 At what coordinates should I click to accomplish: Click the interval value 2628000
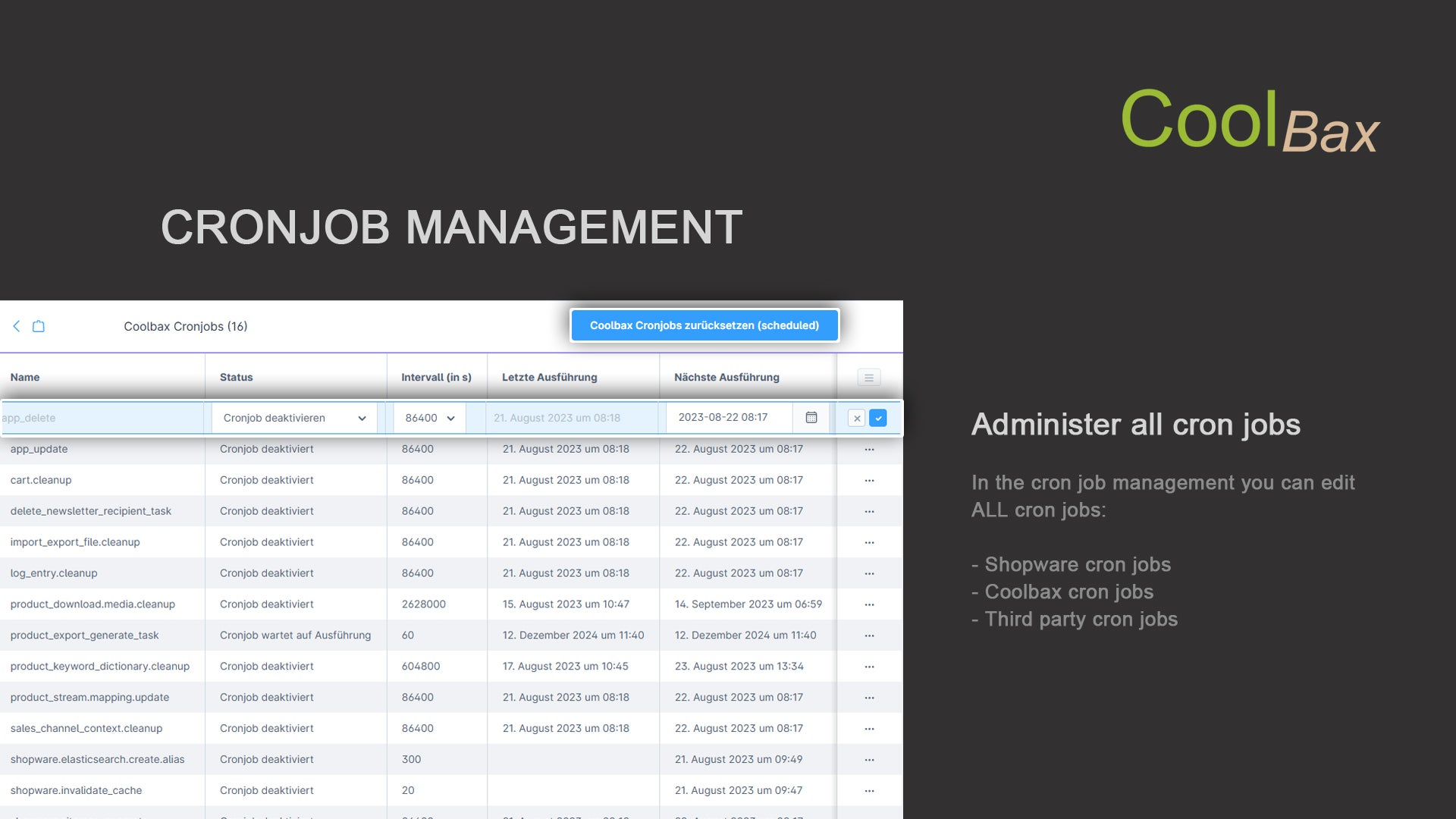tap(423, 604)
